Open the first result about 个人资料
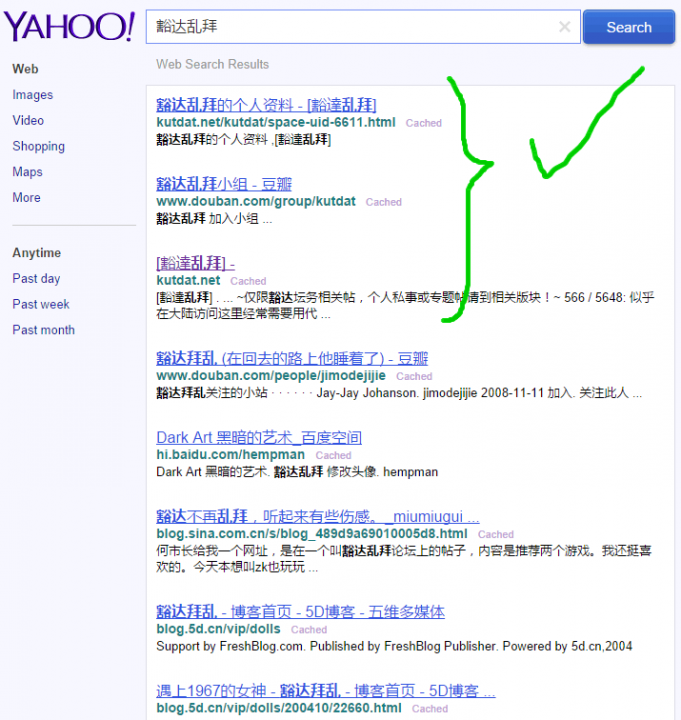 click(266, 104)
